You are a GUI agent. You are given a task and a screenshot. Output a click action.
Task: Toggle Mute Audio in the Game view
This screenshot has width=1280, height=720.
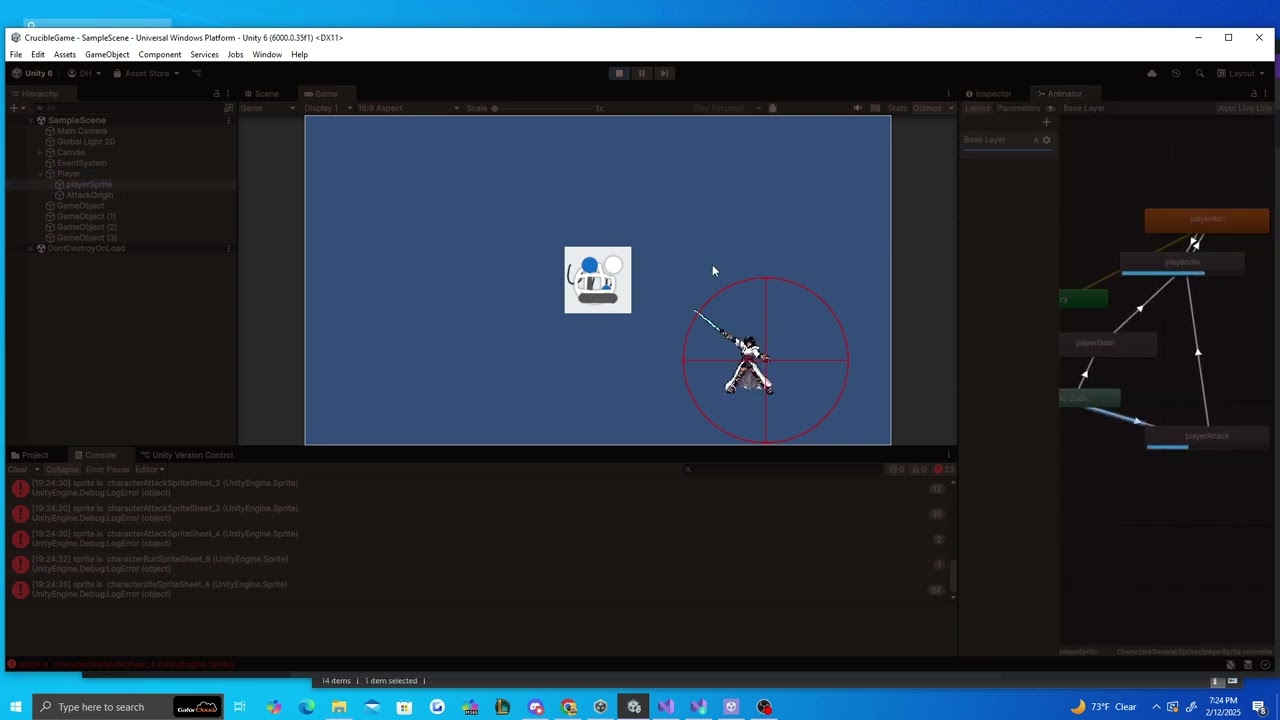(x=857, y=108)
